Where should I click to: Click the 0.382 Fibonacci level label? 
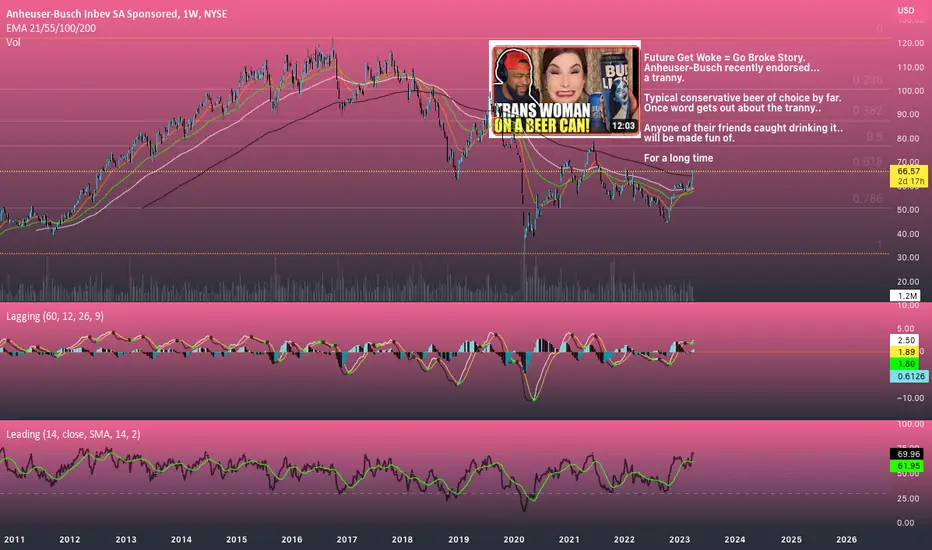coord(867,111)
